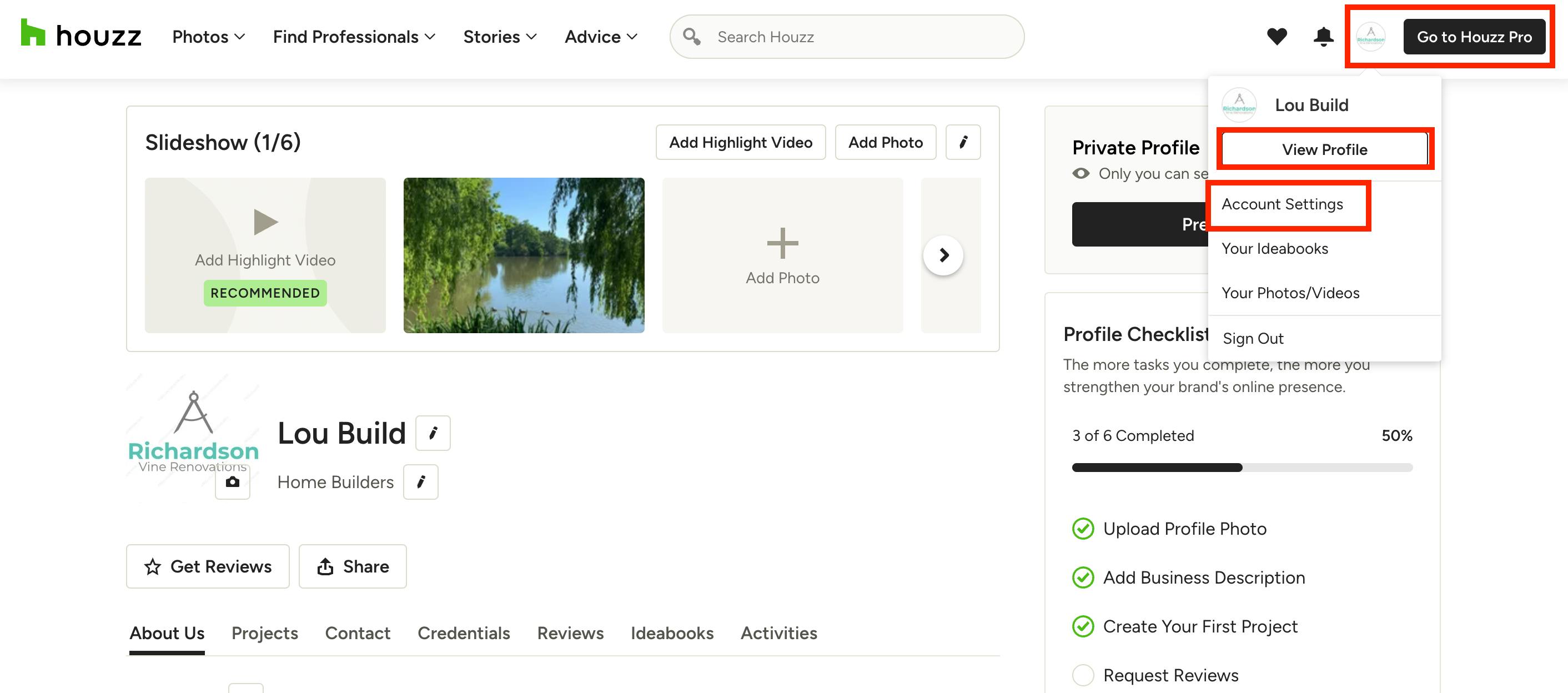Click the Lou Build name in account menu

pos(1311,105)
